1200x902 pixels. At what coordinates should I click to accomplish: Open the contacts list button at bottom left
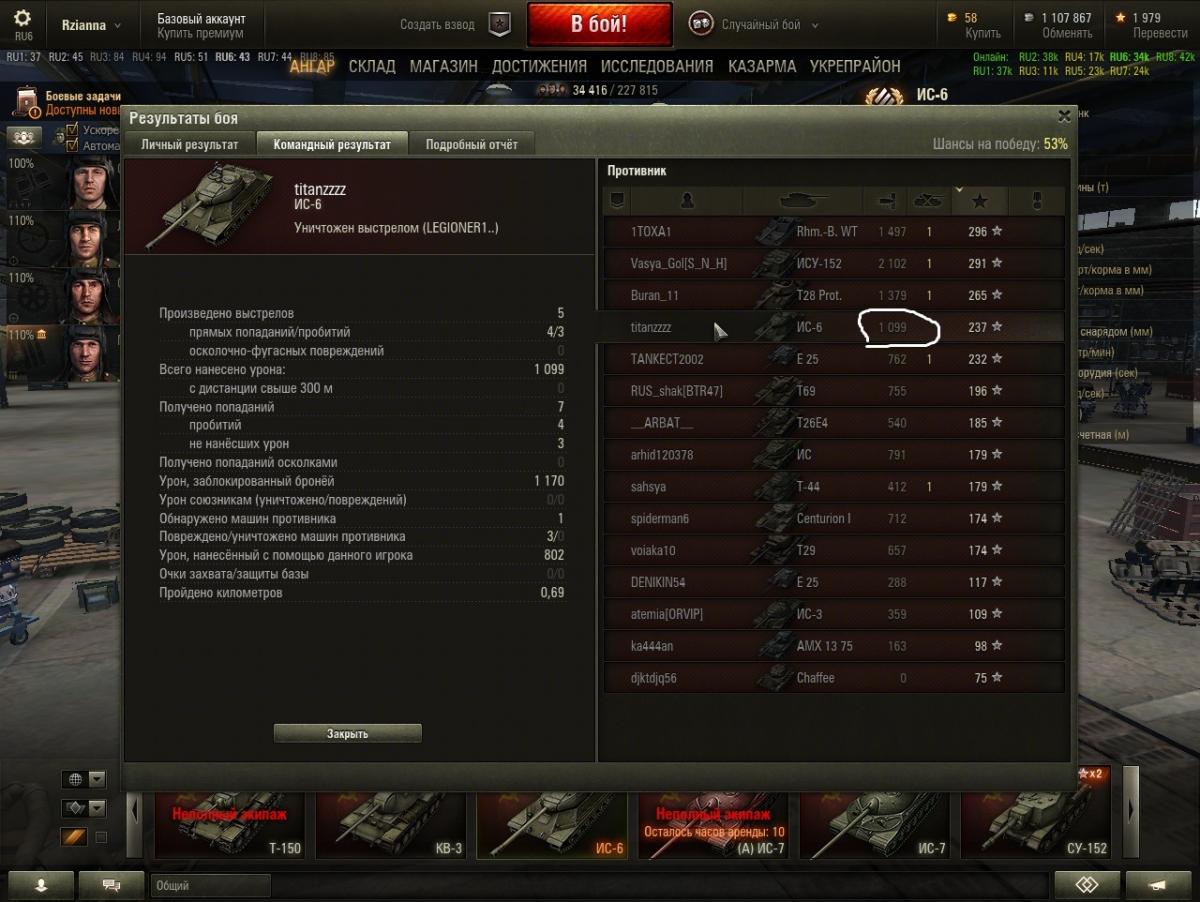coord(41,885)
